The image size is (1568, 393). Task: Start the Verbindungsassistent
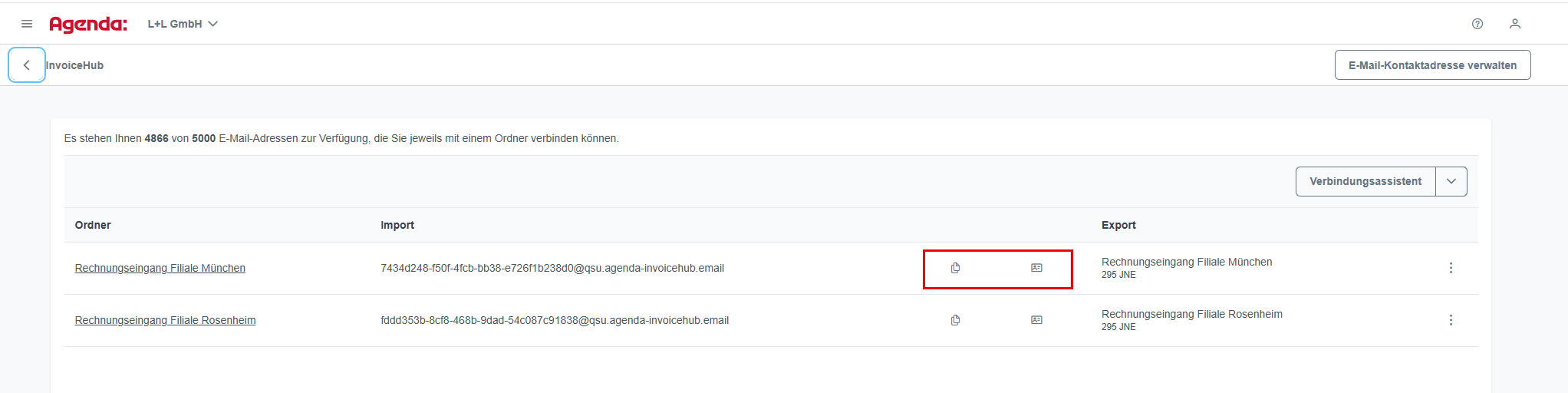(x=1365, y=181)
